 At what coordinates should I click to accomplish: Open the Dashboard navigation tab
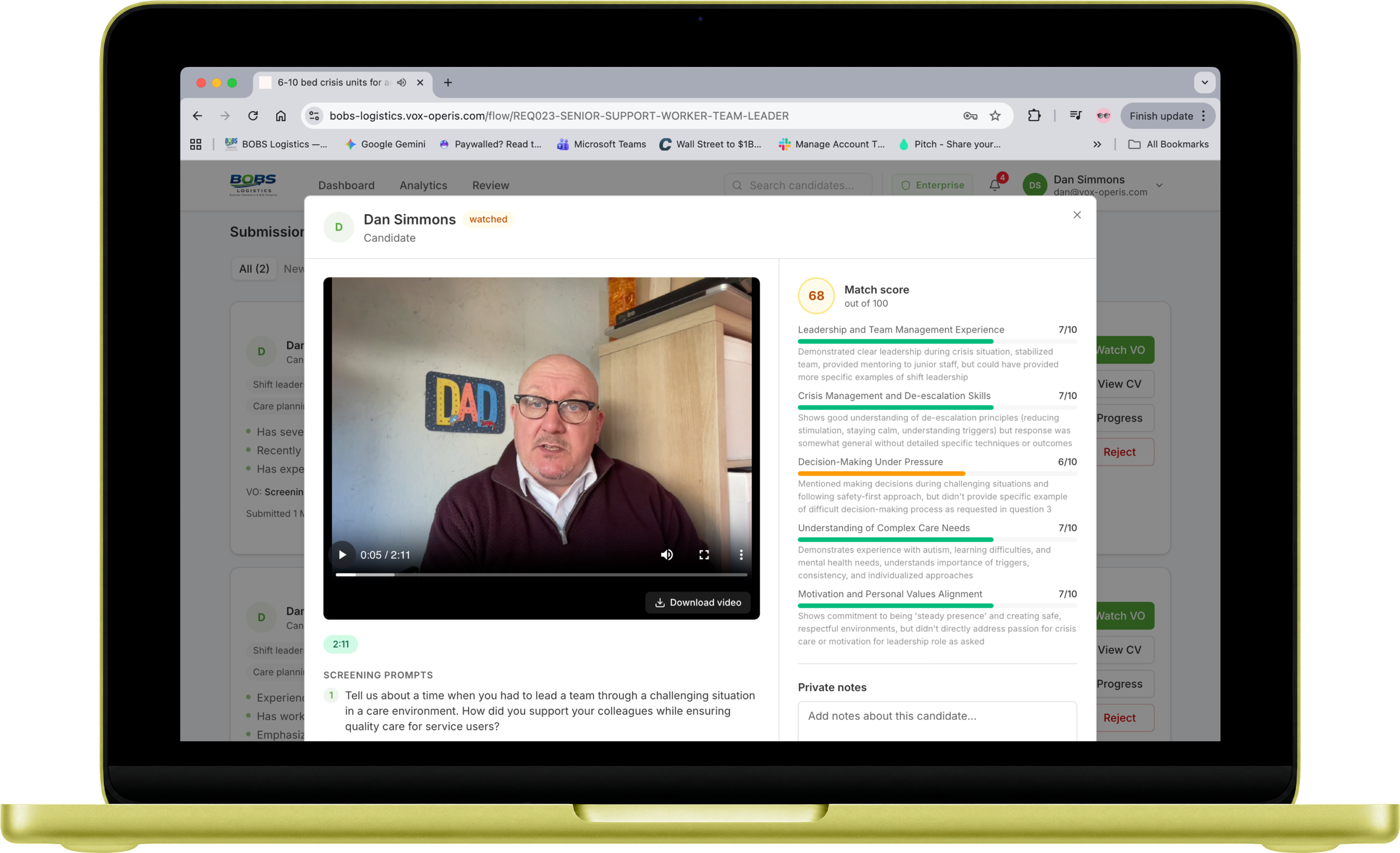346,185
